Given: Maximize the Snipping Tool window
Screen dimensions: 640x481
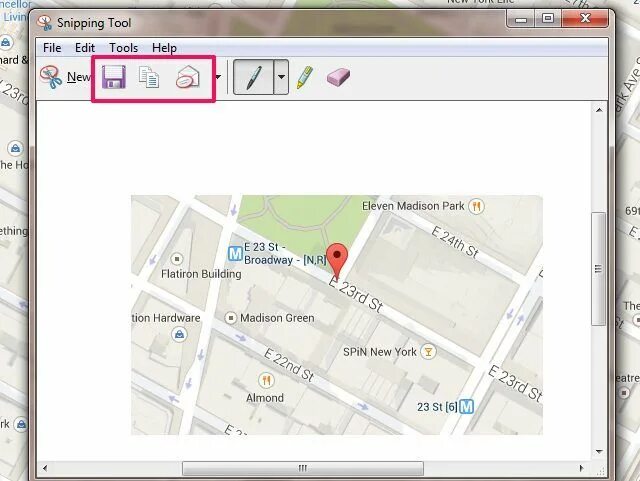Looking at the screenshot, I should tap(548, 19).
